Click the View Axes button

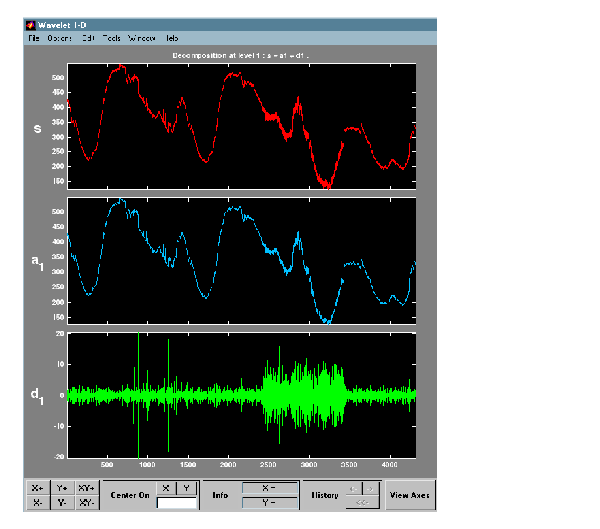pyautogui.click(x=410, y=495)
